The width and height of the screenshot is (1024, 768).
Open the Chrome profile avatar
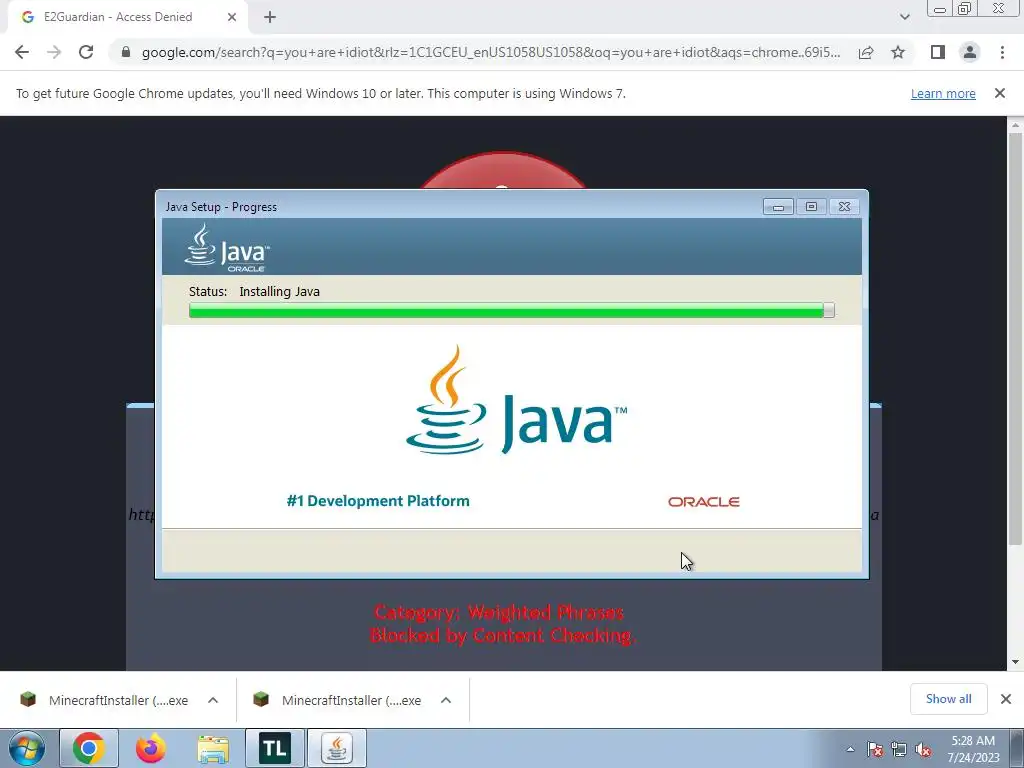[x=970, y=52]
